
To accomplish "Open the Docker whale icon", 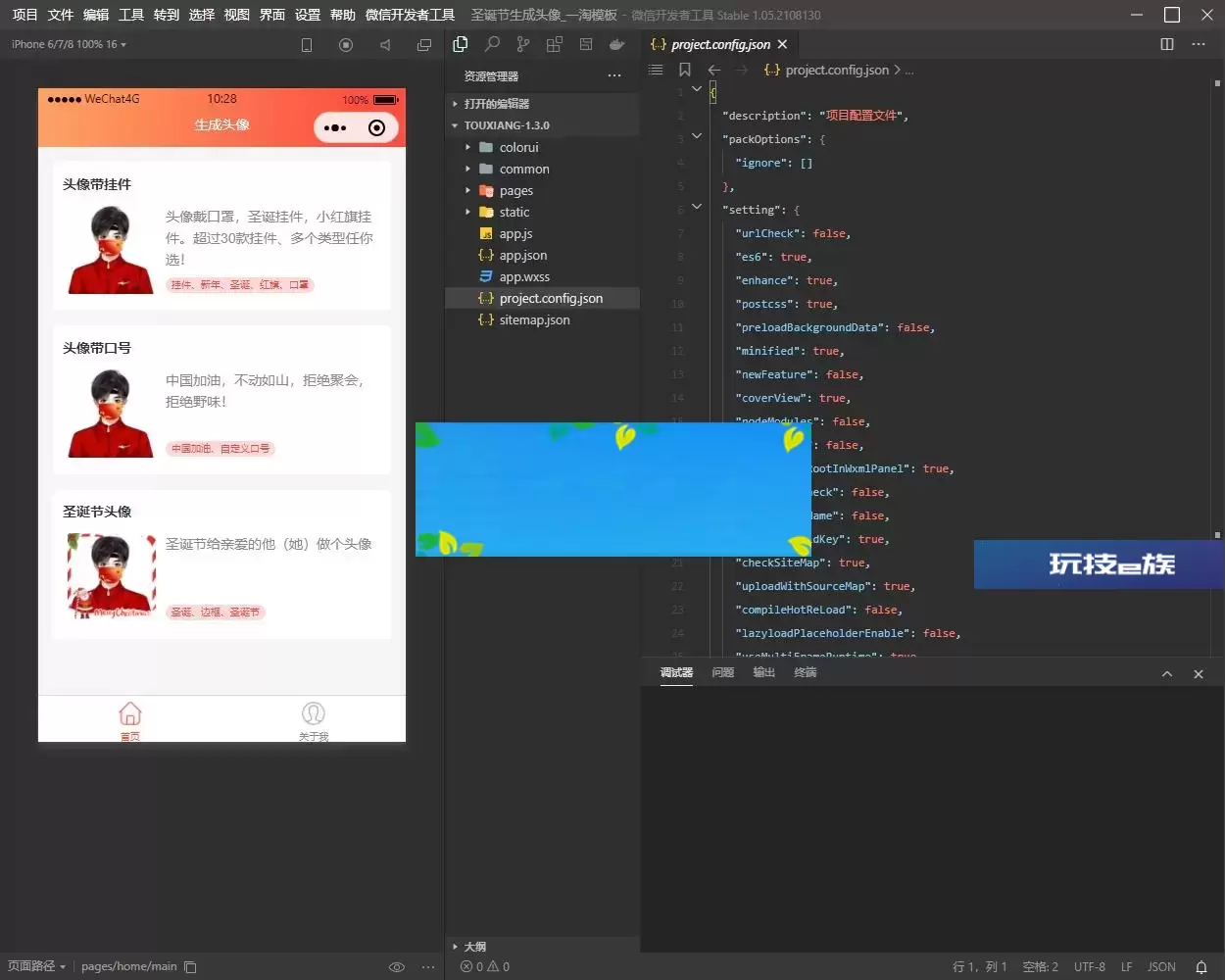I will [x=617, y=44].
